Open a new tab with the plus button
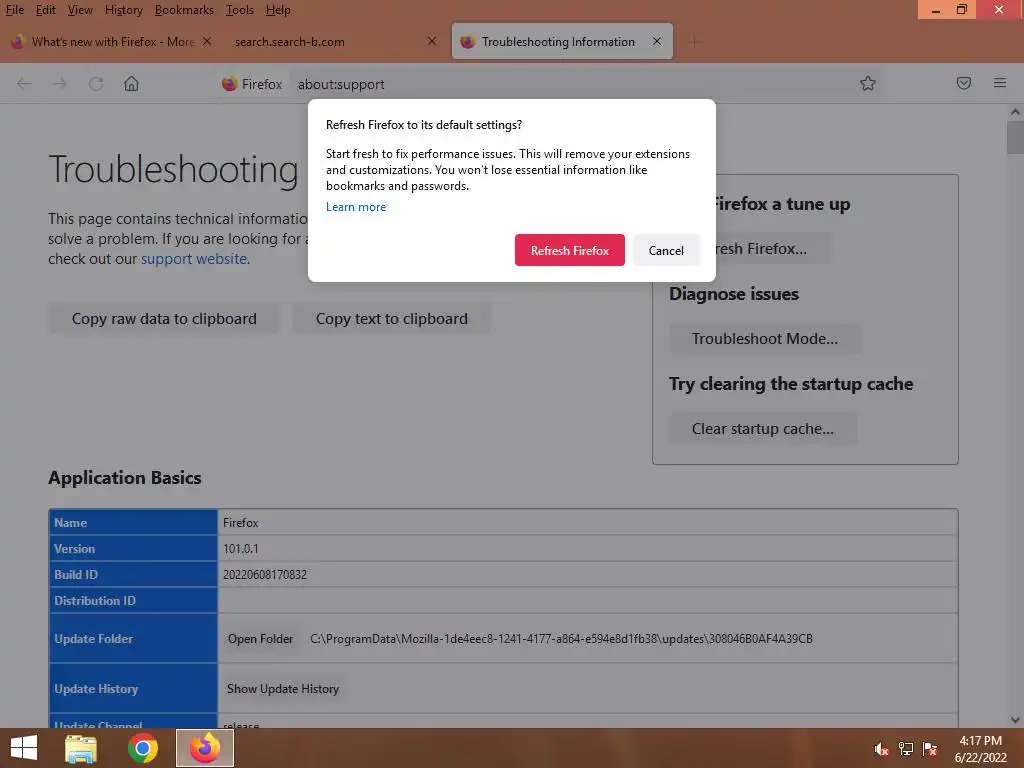 694,42
